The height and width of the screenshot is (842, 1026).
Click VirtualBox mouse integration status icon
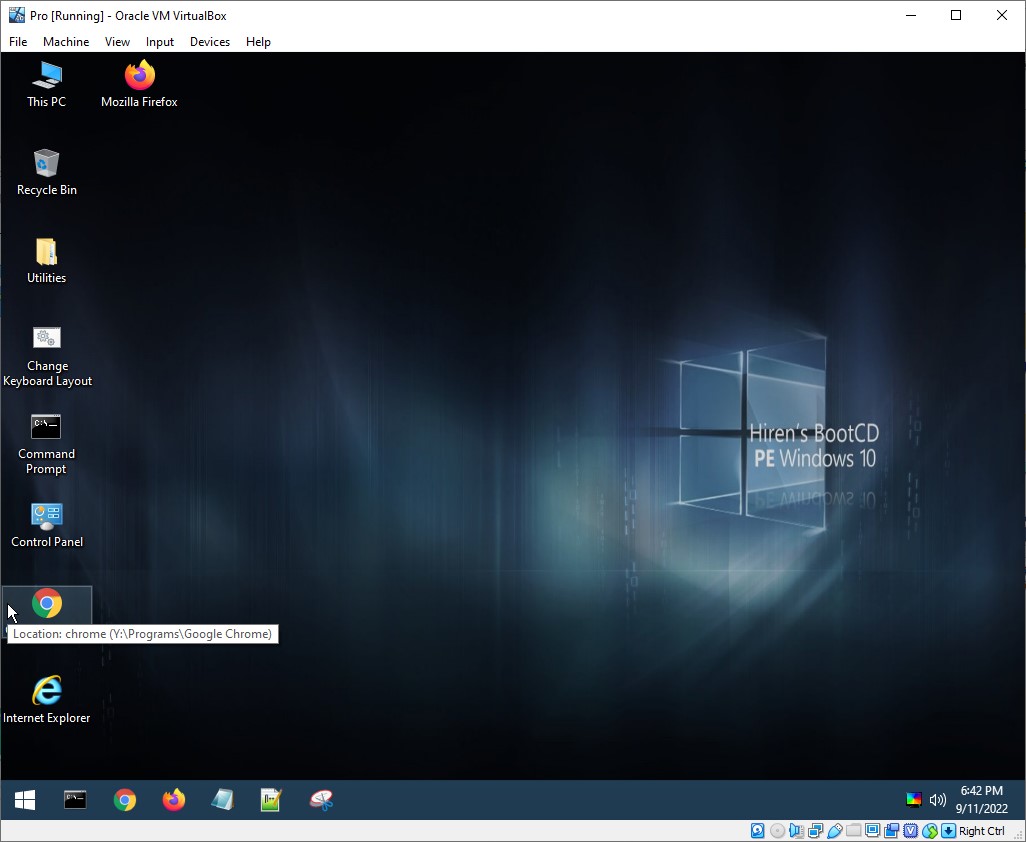tap(930, 831)
